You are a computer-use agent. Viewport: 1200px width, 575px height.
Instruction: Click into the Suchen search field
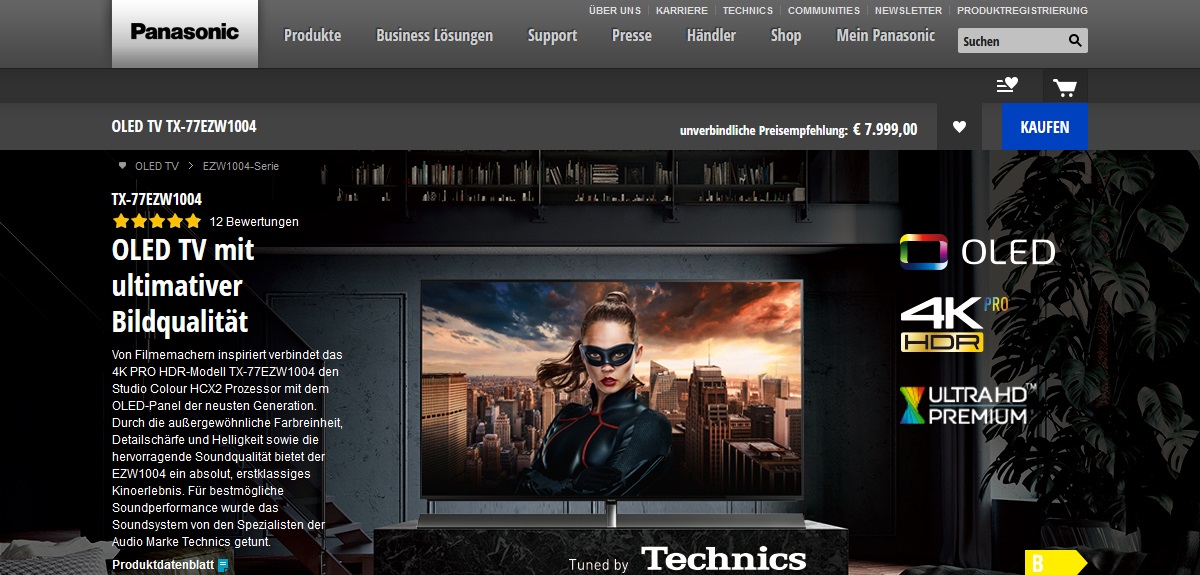pos(1008,41)
